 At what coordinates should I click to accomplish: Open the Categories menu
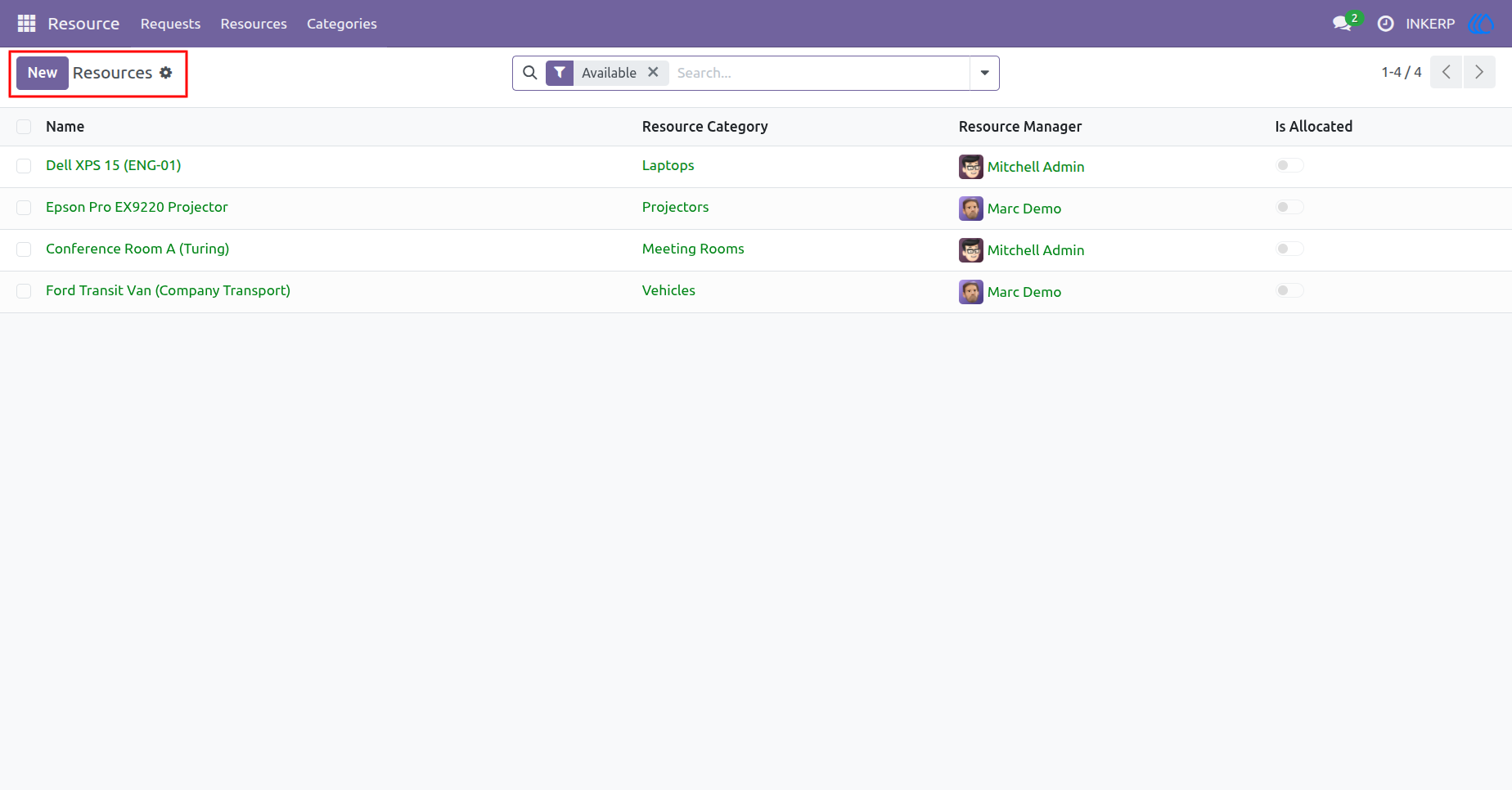click(x=342, y=24)
